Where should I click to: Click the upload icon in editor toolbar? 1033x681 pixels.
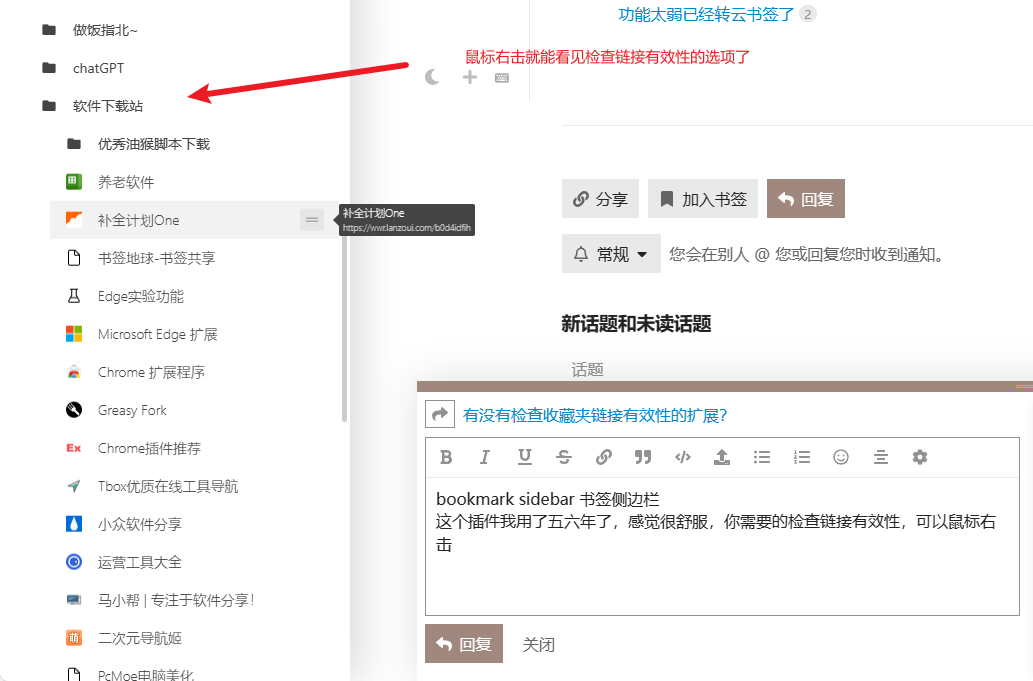[x=722, y=457]
